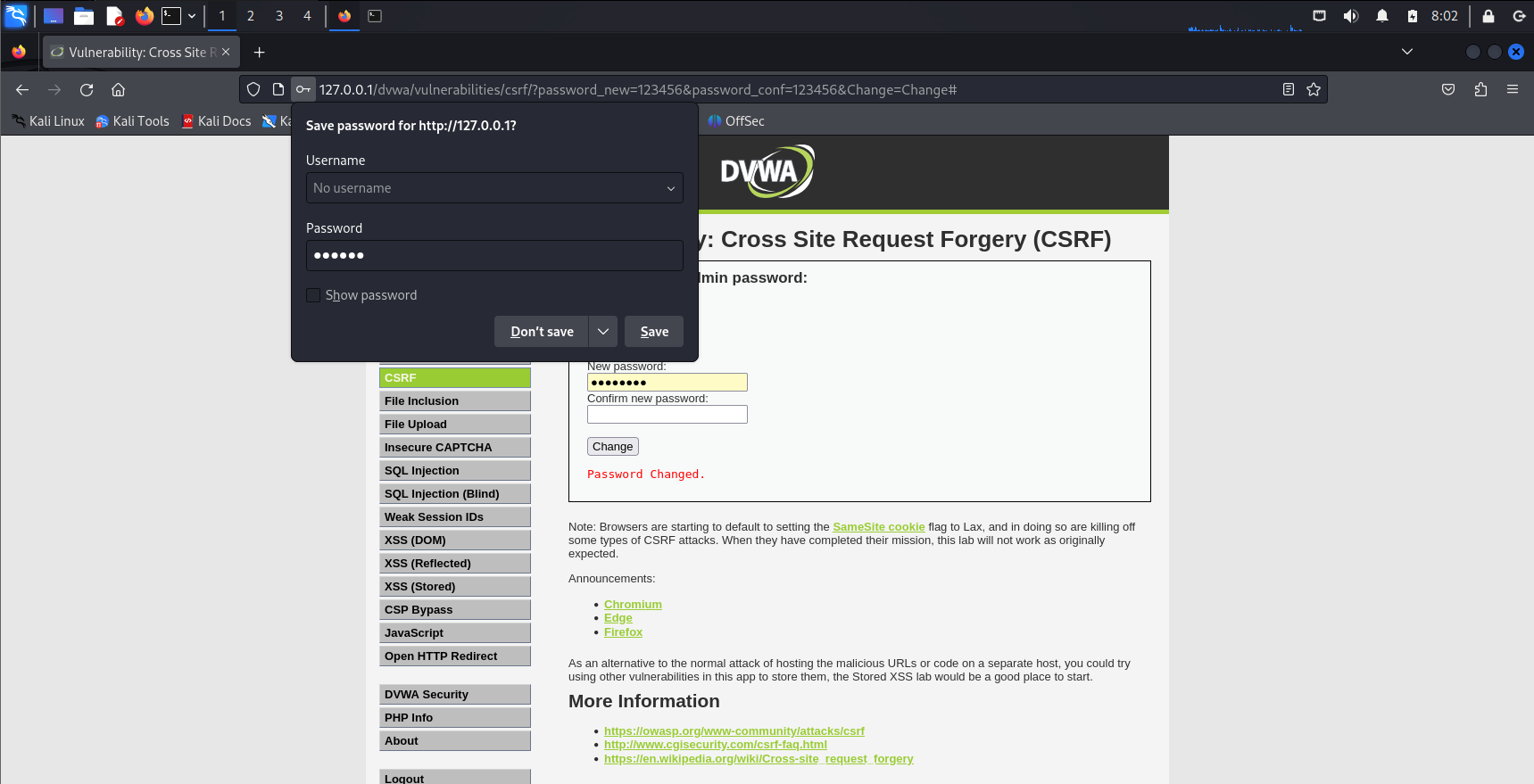Screen dimensions: 1534x784
Task: Lock the screen with the padlock icon
Action: [1488, 16]
